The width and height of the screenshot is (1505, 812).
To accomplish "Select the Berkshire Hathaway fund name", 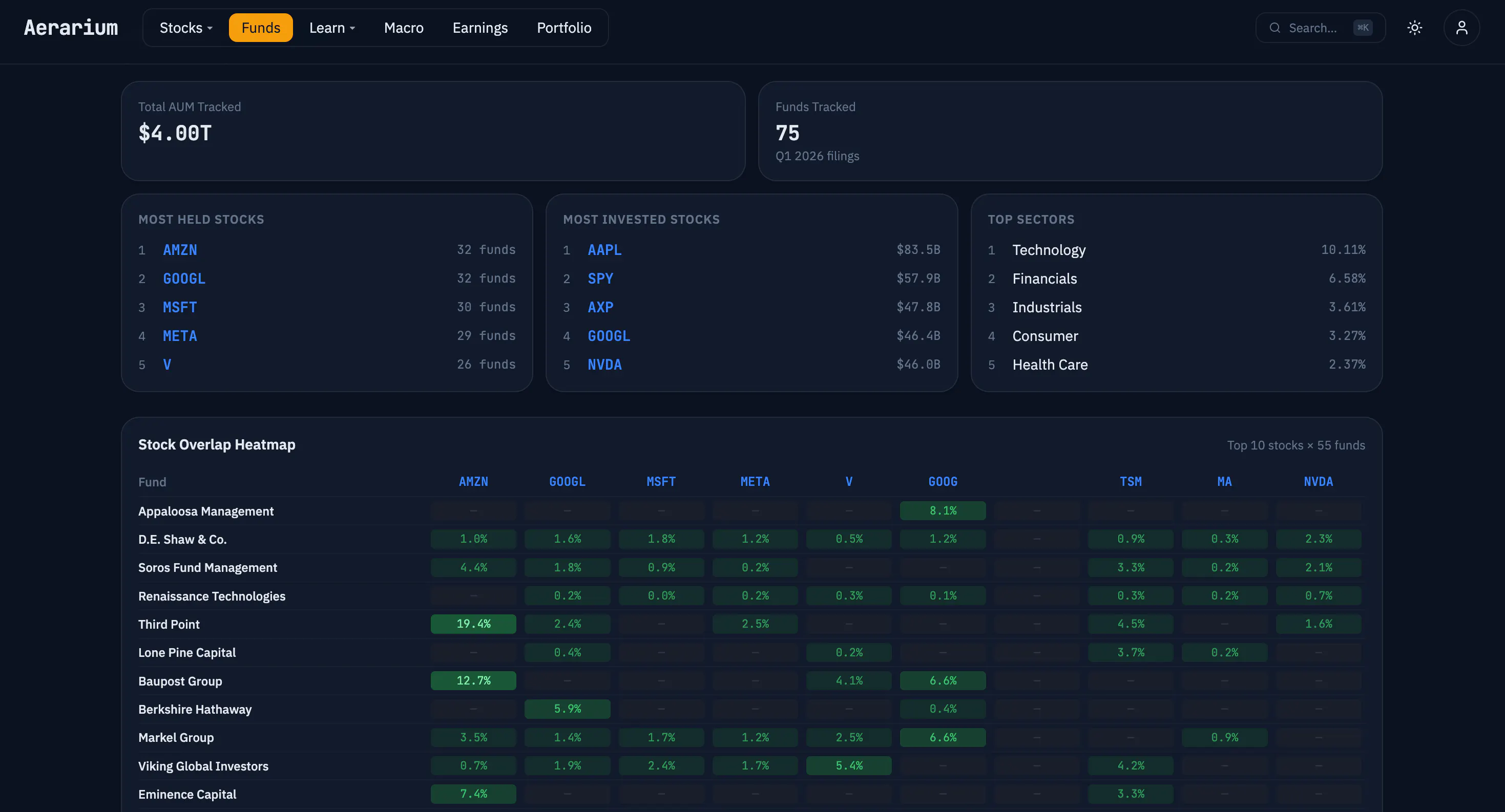I will (x=195, y=709).
